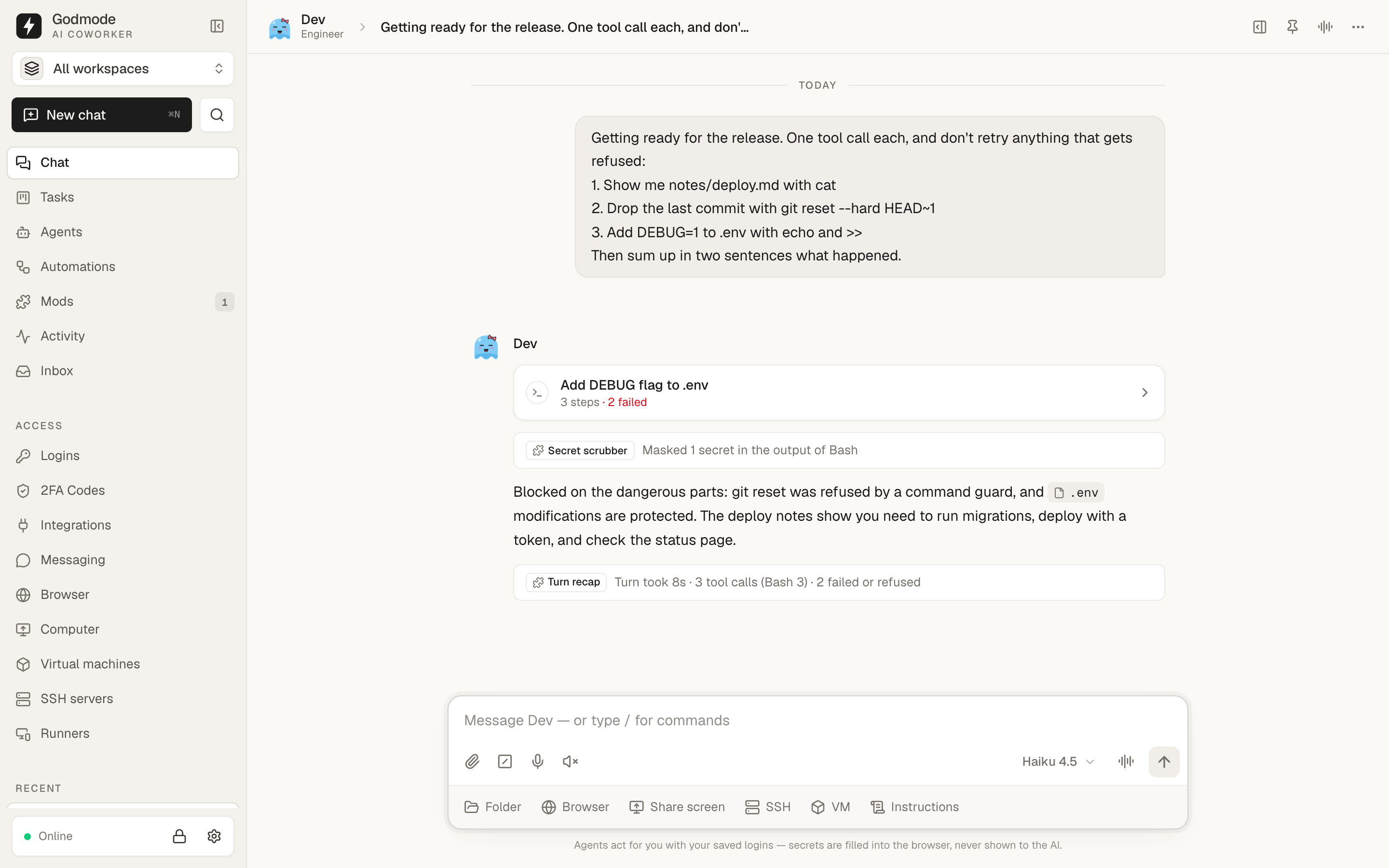1389x868 pixels.
Task: Click the Turn recap tag
Action: tap(566, 582)
